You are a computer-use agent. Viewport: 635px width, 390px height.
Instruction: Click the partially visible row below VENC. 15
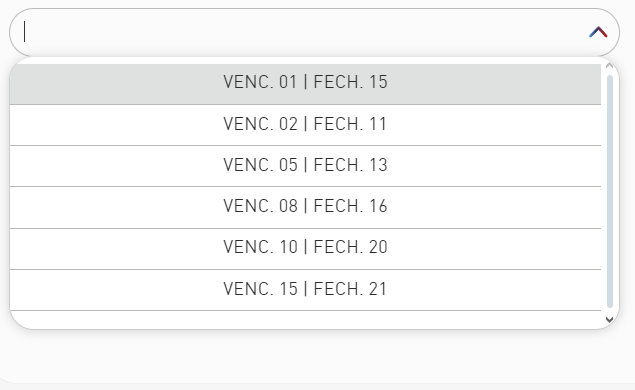click(x=305, y=320)
